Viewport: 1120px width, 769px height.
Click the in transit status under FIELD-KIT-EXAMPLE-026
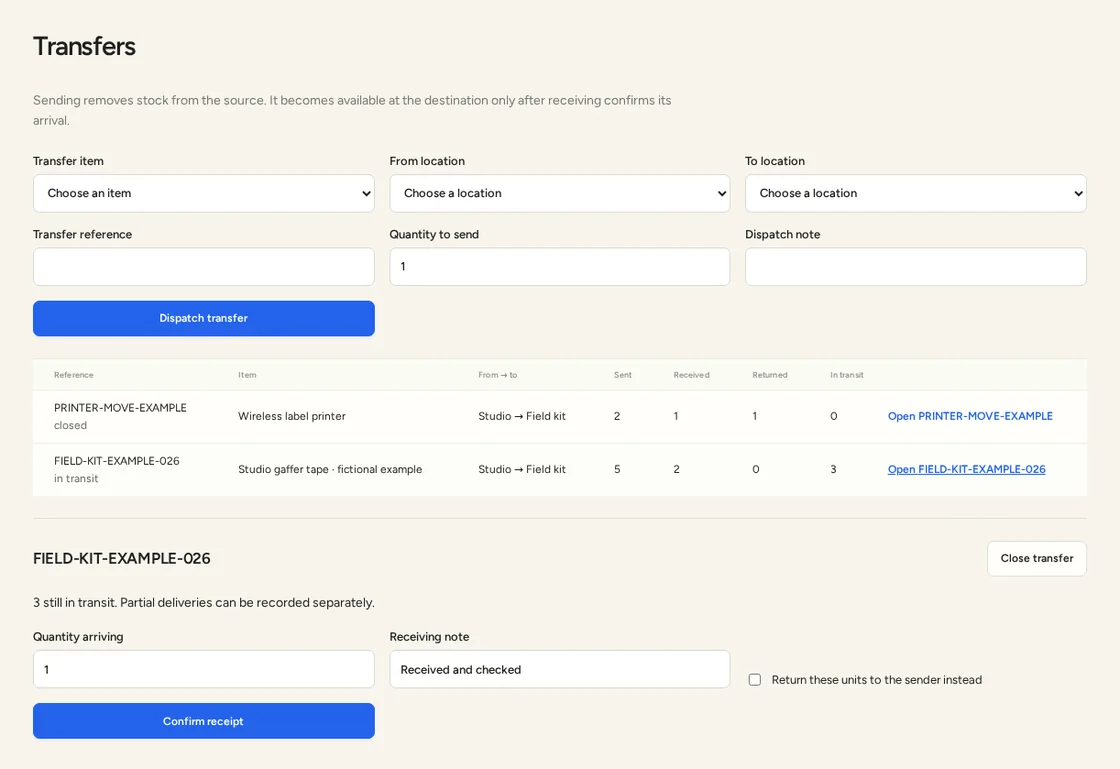pos(76,478)
